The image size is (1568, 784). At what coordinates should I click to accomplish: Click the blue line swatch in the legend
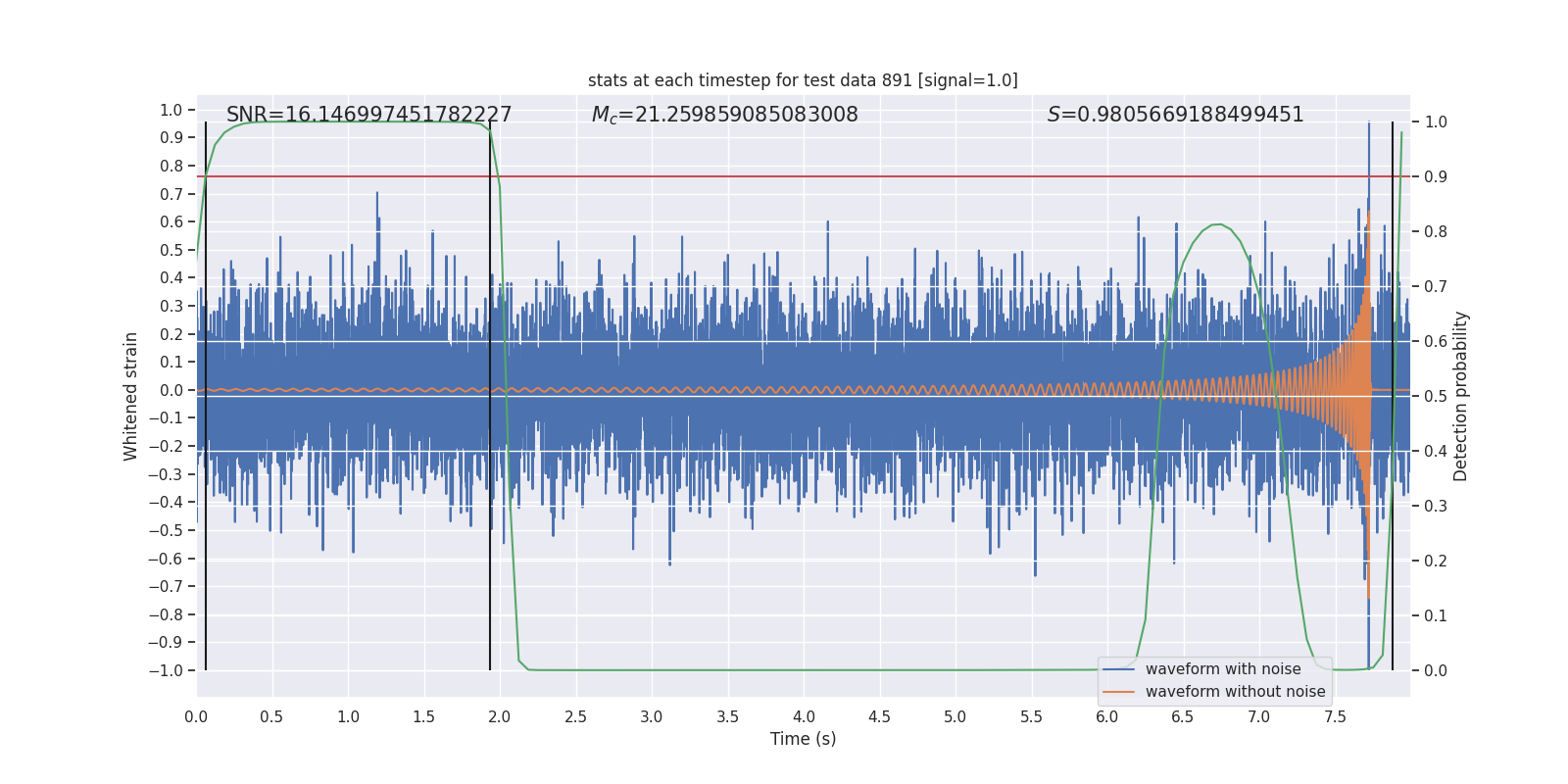[1118, 669]
